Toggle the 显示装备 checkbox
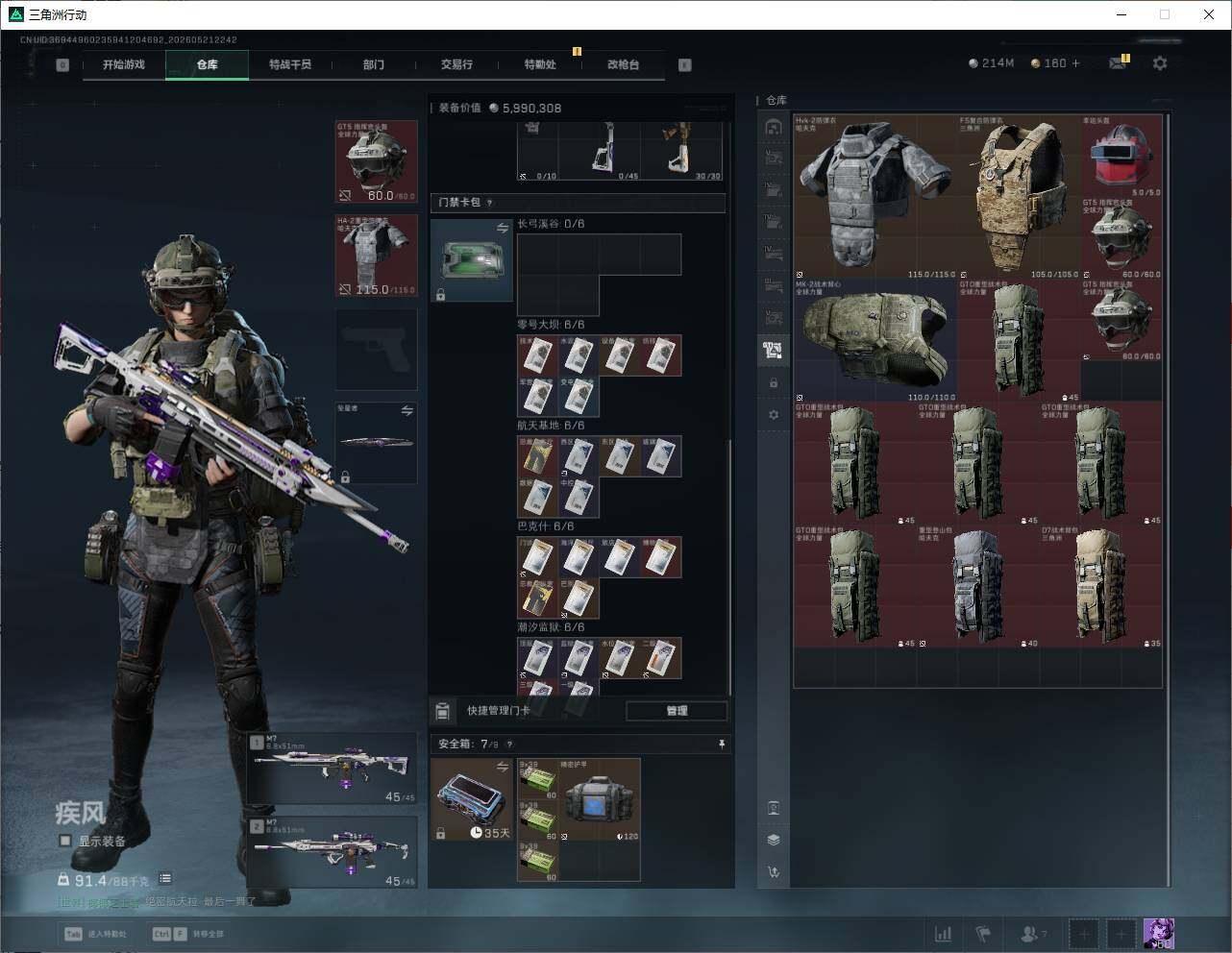Screen dimensions: 1232x953 coord(65,841)
